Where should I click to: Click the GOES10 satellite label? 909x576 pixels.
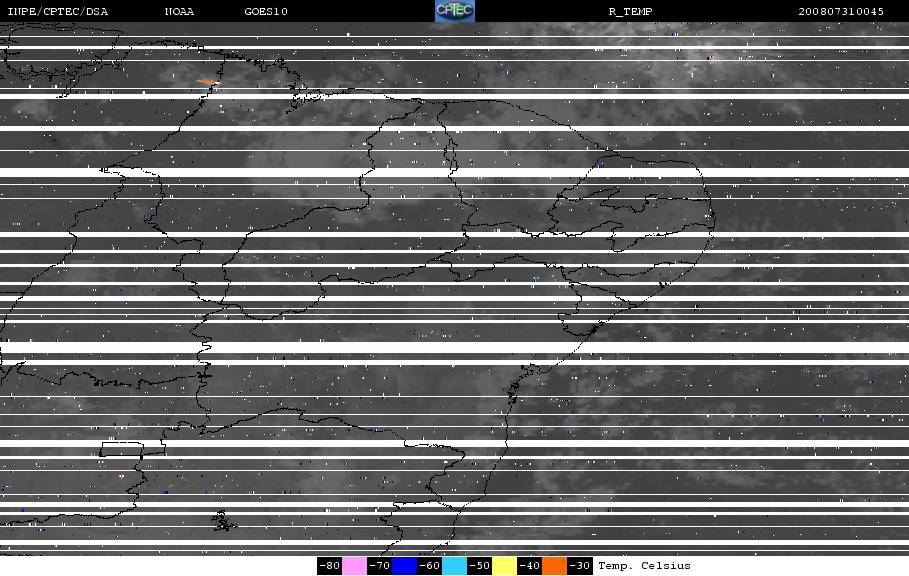point(262,12)
